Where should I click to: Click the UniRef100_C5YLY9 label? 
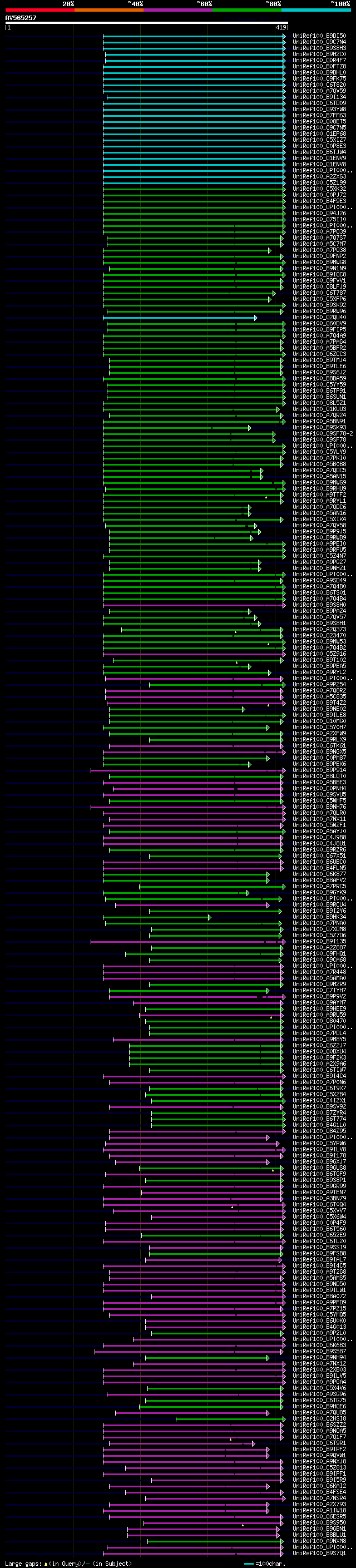click(x=319, y=452)
